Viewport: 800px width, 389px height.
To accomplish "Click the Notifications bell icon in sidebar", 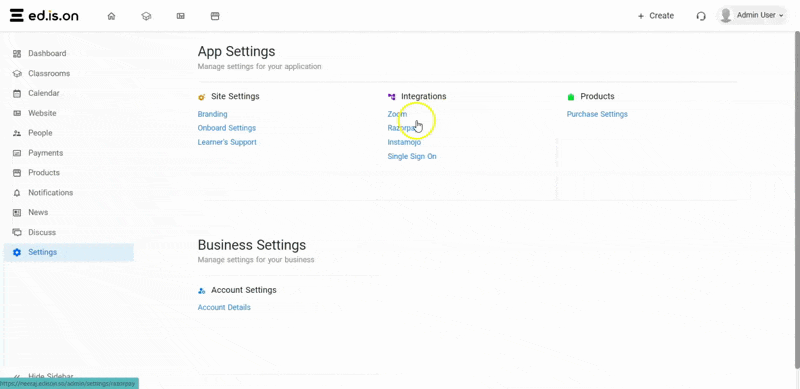I will pyautogui.click(x=17, y=193).
